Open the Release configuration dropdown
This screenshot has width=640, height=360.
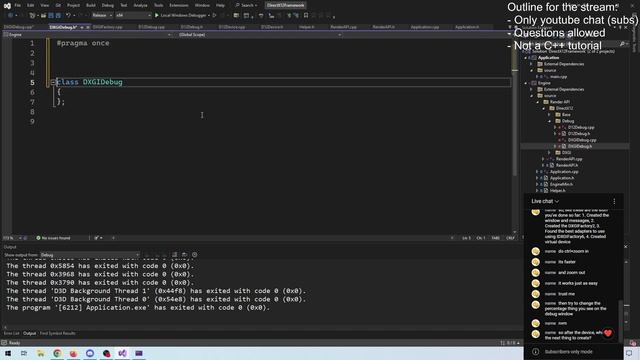(102, 16)
